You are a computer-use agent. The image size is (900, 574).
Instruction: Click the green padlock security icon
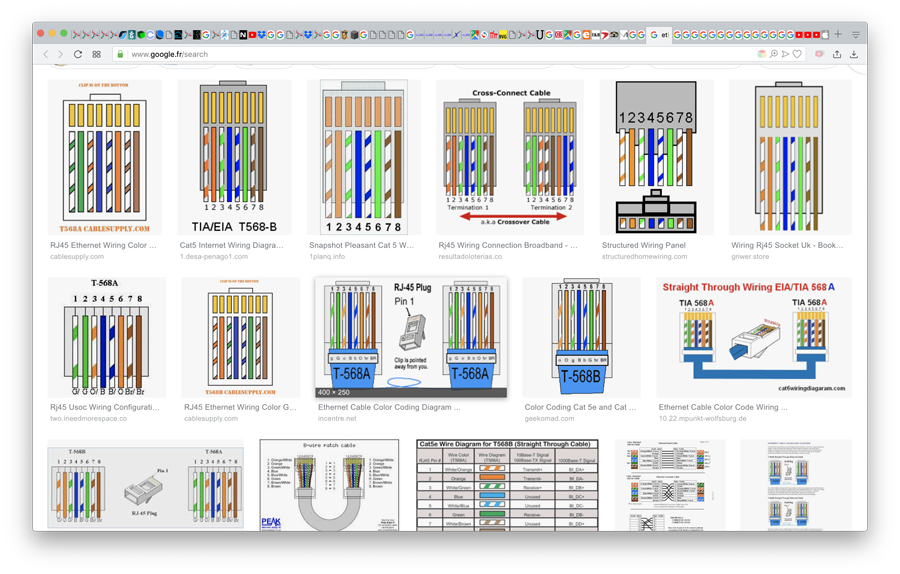pyautogui.click(x=120, y=54)
